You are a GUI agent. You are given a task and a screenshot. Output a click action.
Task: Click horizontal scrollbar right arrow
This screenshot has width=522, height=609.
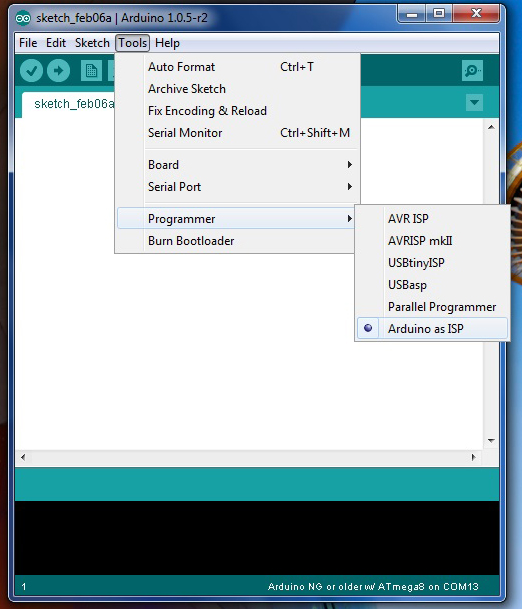coord(473,457)
